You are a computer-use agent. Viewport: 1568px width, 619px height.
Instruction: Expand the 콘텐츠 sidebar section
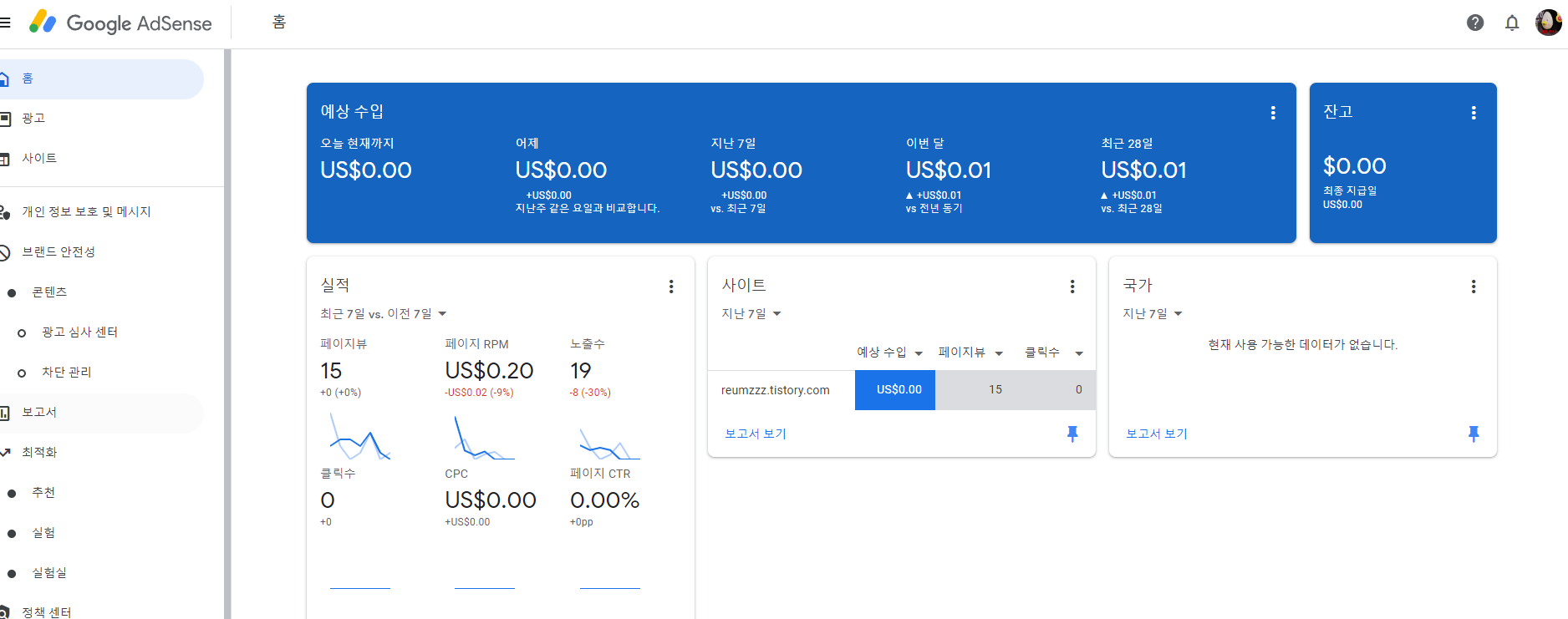pyautogui.click(x=48, y=292)
